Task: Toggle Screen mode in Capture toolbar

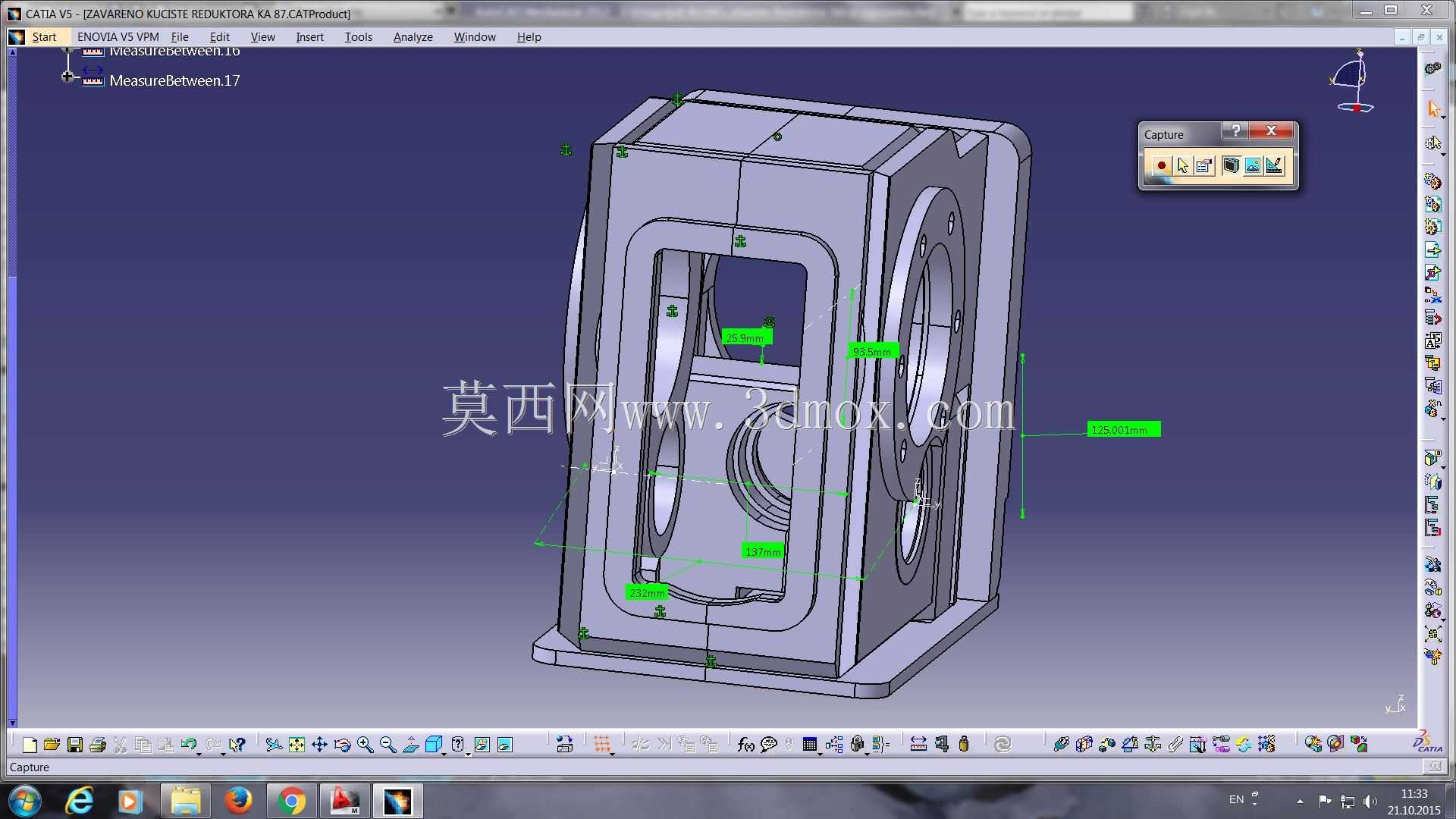Action: pyautogui.click(x=1231, y=165)
